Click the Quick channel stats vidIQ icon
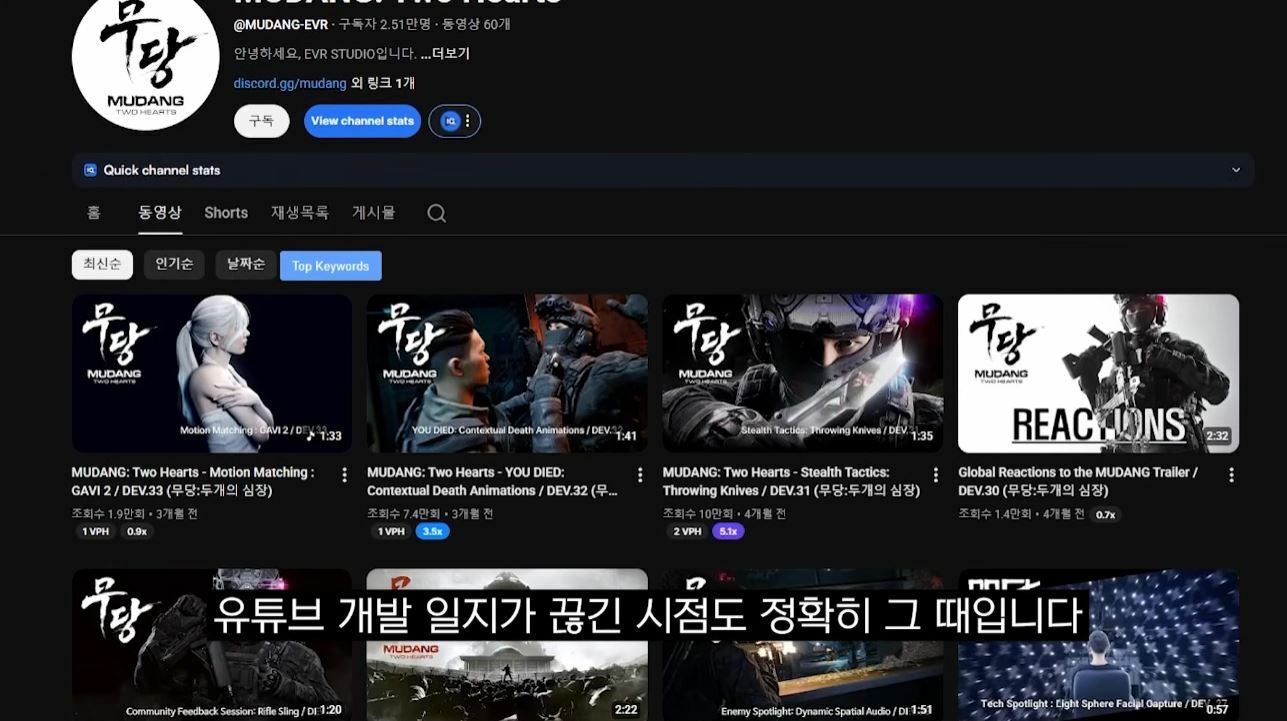The height and width of the screenshot is (721, 1287). tap(90, 170)
